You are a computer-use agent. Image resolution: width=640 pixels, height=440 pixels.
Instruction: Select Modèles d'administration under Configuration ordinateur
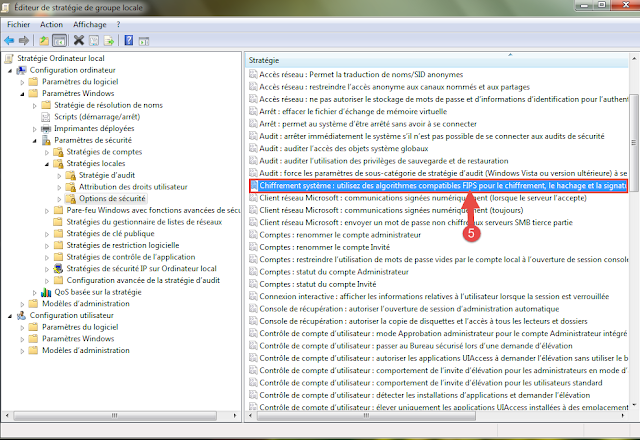click(x=86, y=304)
